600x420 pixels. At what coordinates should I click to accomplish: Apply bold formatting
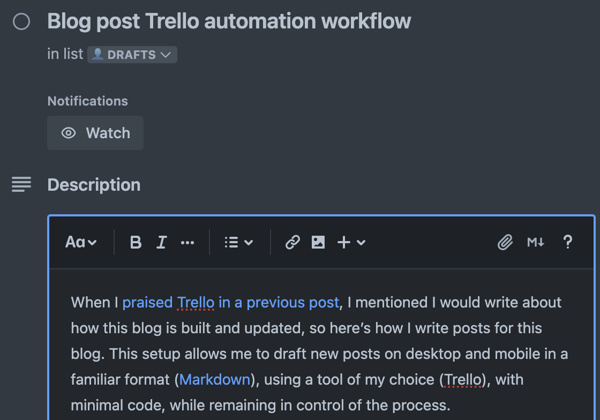(135, 242)
